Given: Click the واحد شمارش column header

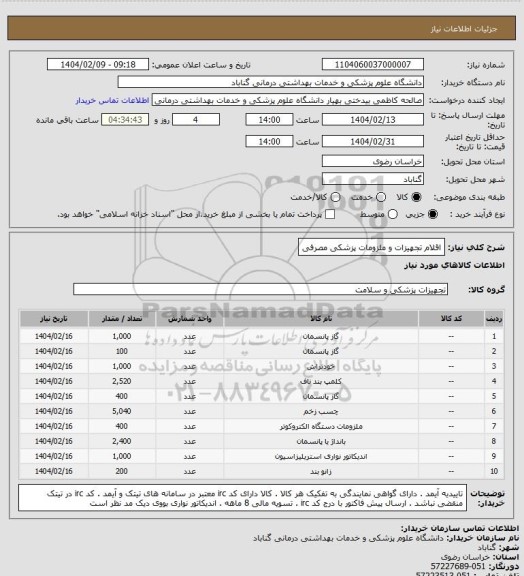Looking at the screenshot, I should pos(190,318).
